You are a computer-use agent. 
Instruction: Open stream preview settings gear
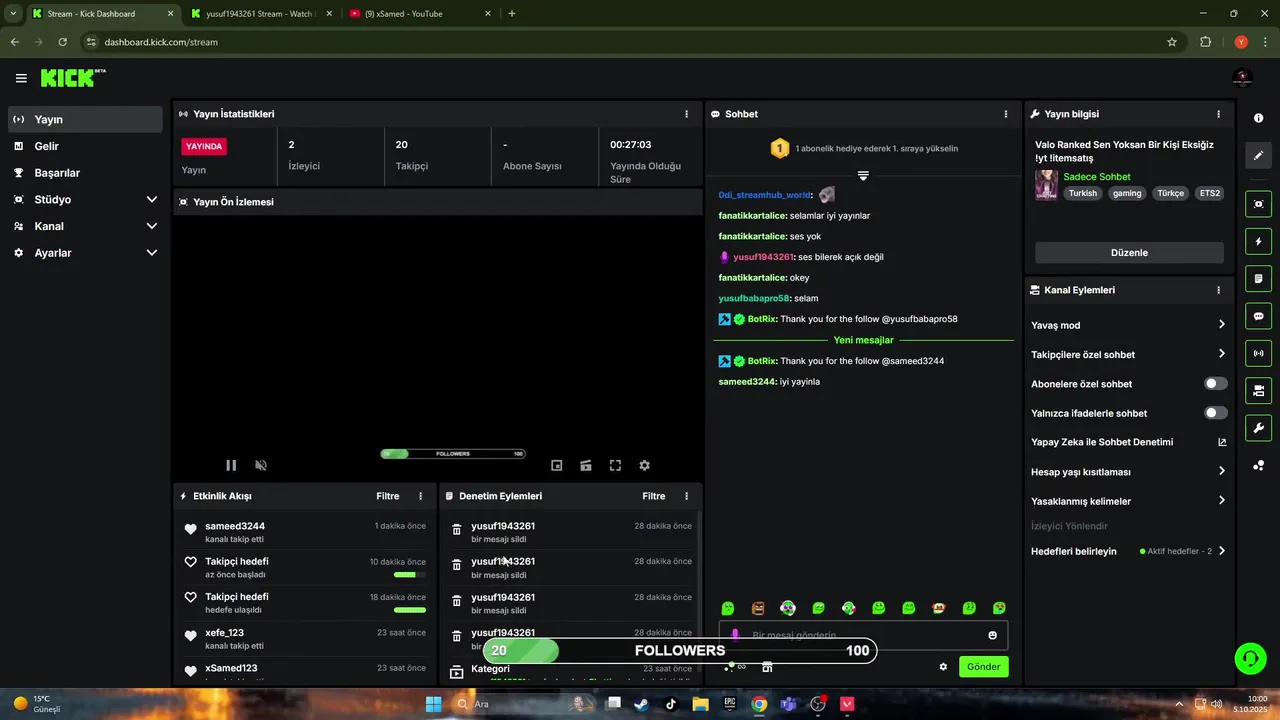[644, 465]
